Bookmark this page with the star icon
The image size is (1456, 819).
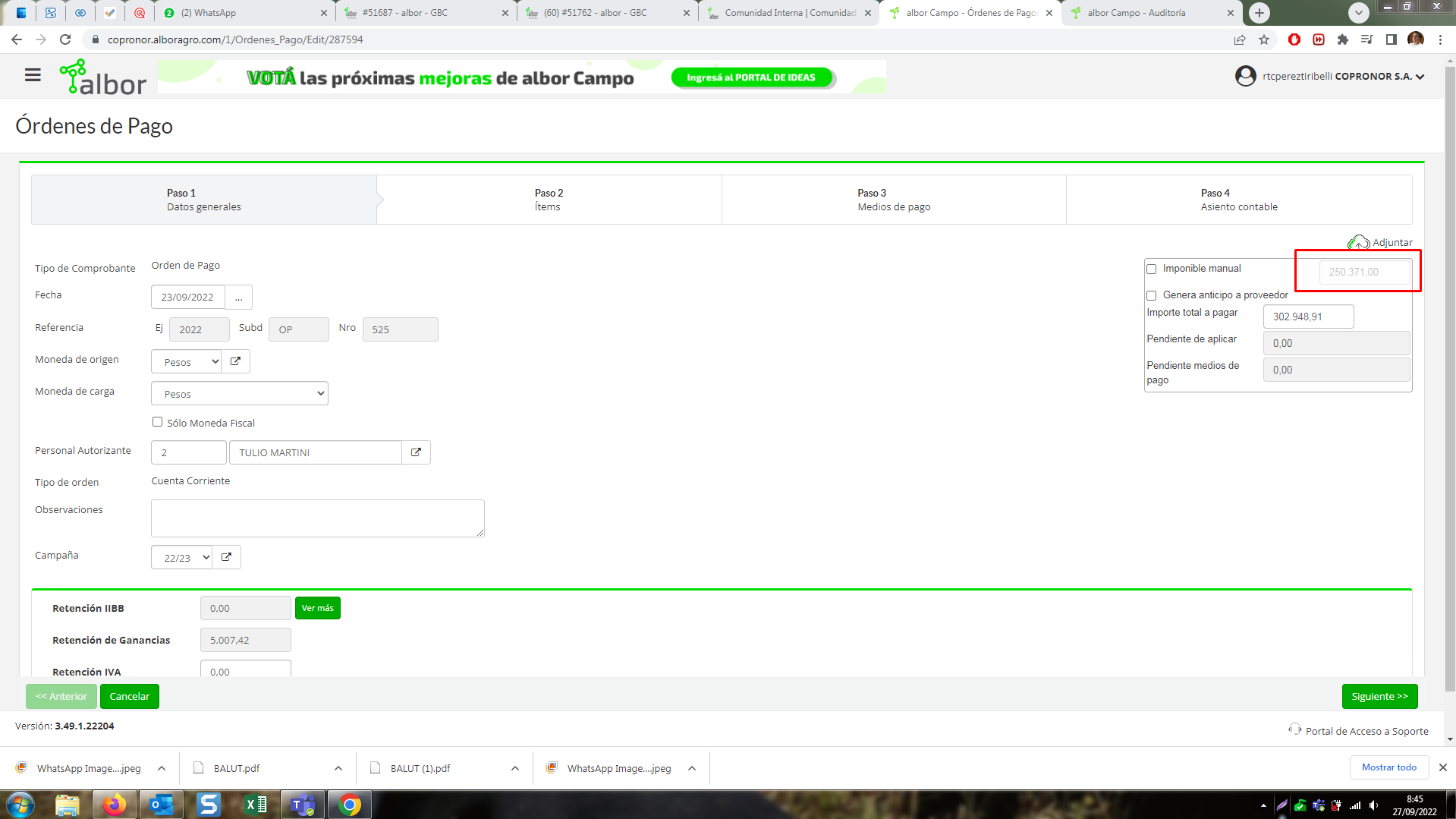click(x=1264, y=39)
